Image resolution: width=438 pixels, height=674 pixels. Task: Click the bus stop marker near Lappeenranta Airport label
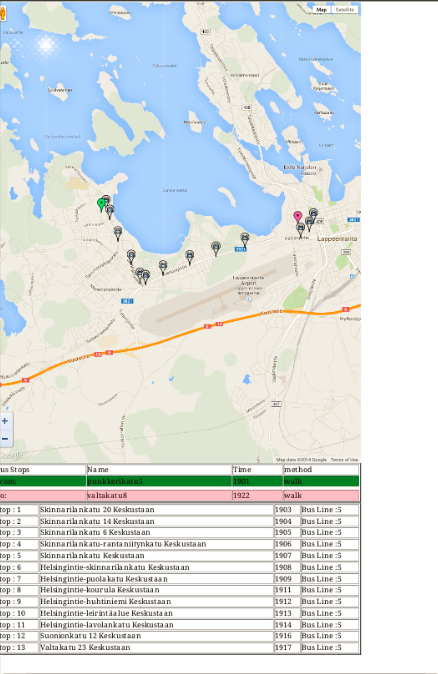click(245, 239)
